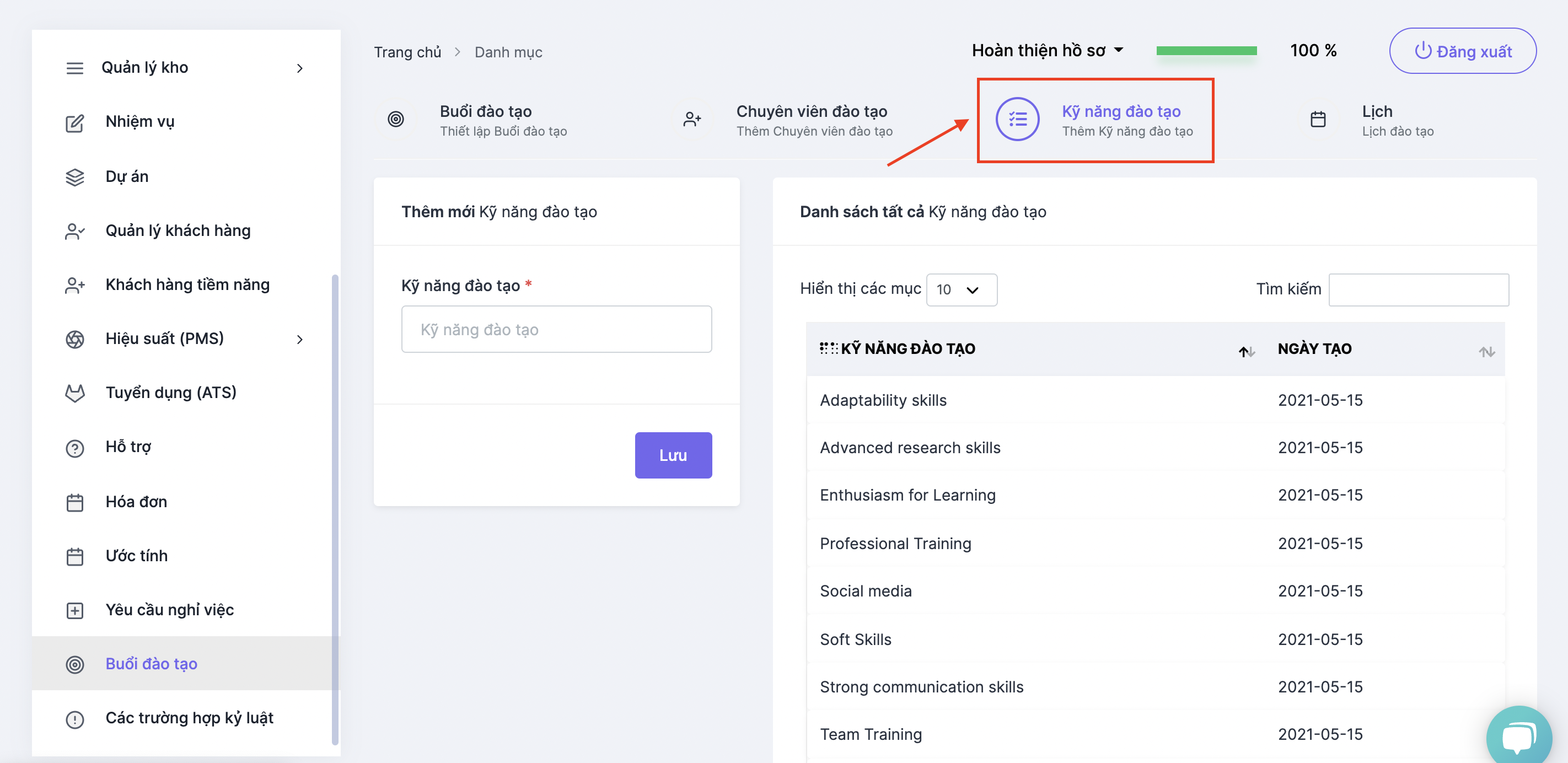
Task: Click the Tuyển dụng (ATS) icon
Action: pyautogui.click(x=75, y=393)
